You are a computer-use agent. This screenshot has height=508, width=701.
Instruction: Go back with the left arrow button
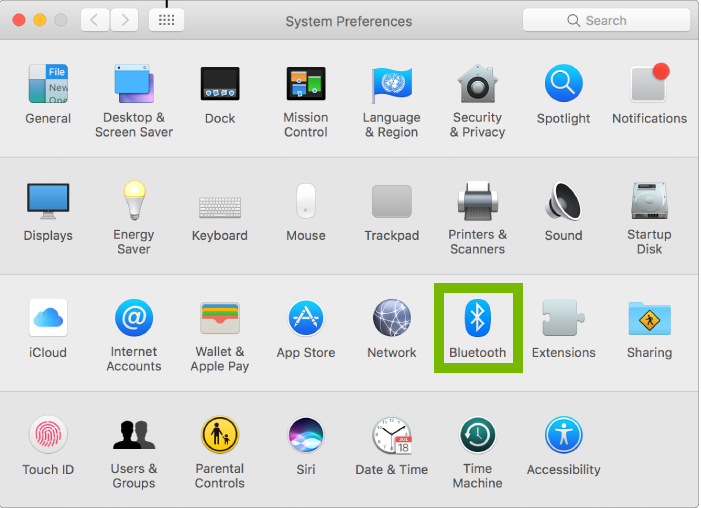coord(94,20)
